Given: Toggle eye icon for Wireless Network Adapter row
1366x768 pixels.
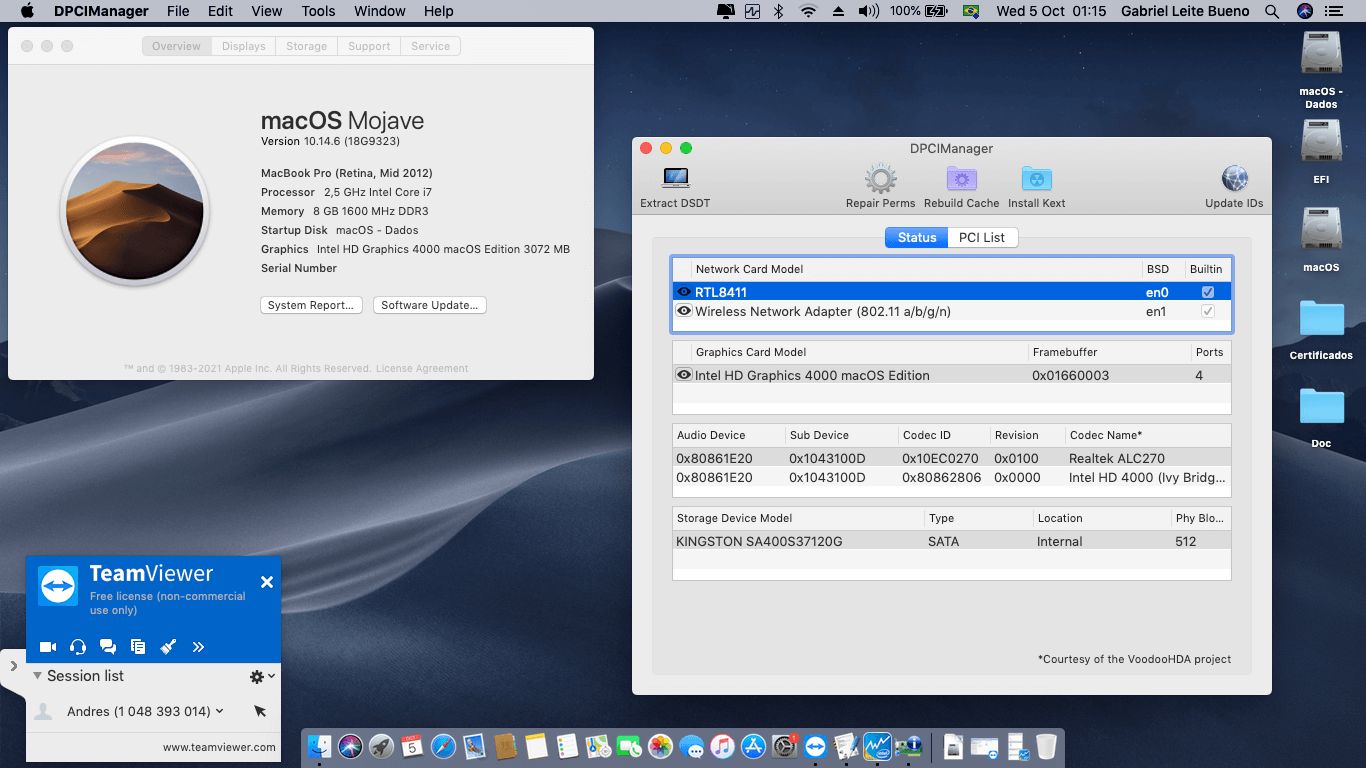Looking at the screenshot, I should tap(684, 311).
